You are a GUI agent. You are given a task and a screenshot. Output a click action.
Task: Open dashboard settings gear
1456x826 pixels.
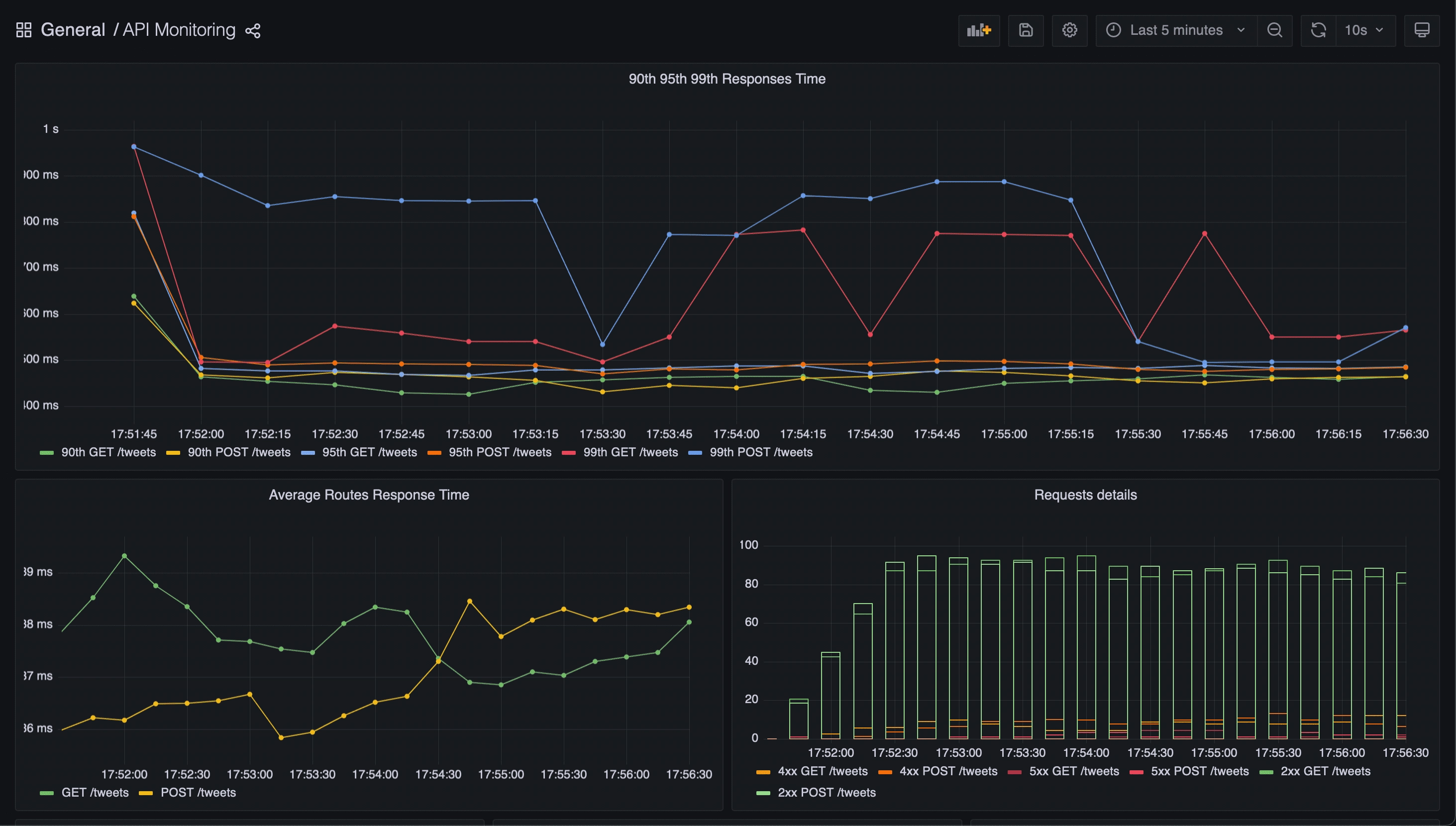1069,31
